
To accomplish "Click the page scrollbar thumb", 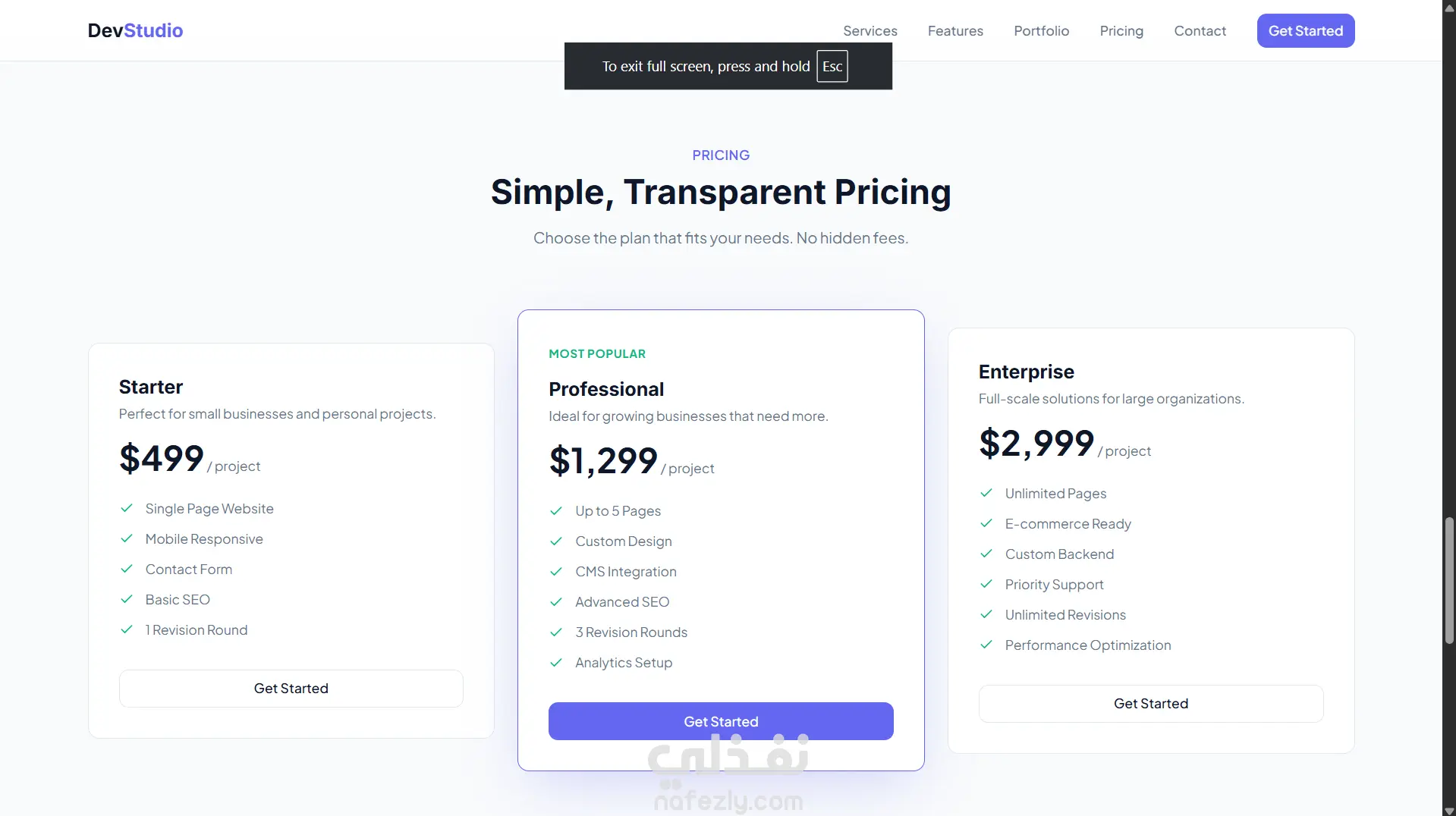I will point(1449,580).
